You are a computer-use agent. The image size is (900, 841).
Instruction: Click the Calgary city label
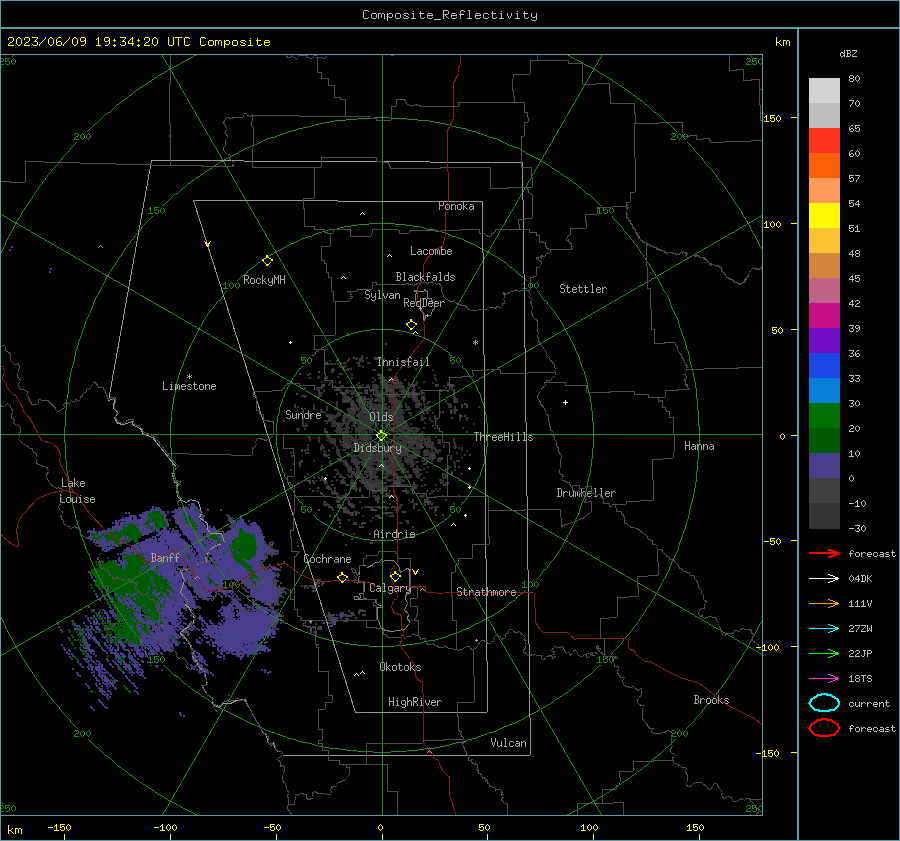coord(390,588)
